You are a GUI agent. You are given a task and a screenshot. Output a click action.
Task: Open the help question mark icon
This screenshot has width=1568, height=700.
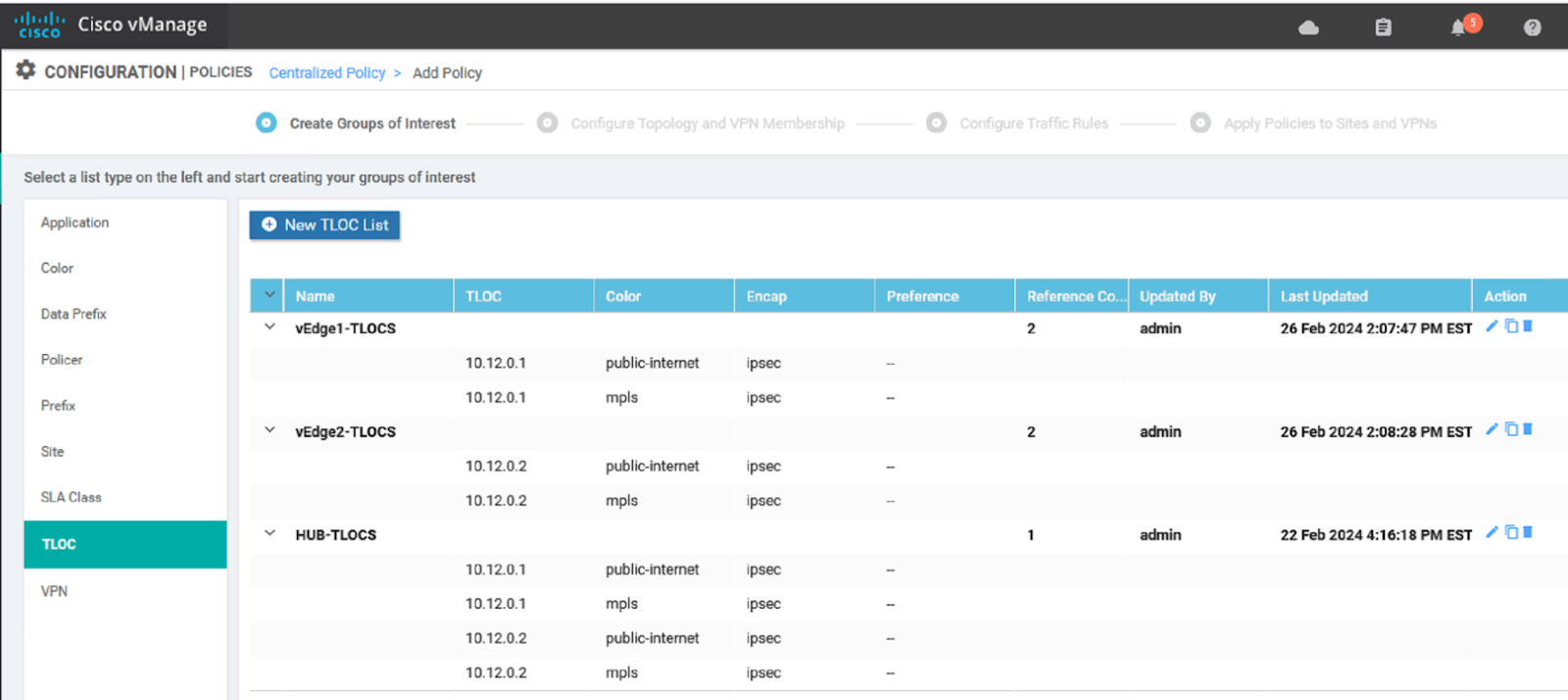tap(1533, 27)
